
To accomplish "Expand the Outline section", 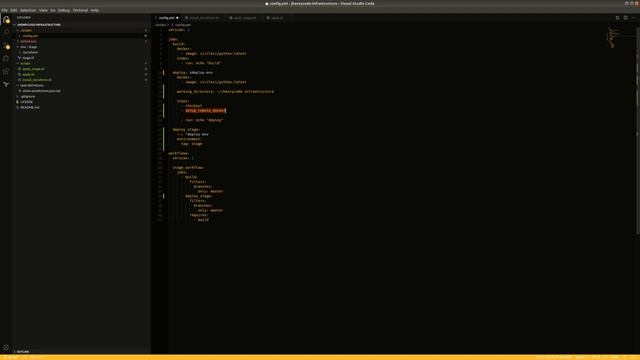I will click(82, 351).
